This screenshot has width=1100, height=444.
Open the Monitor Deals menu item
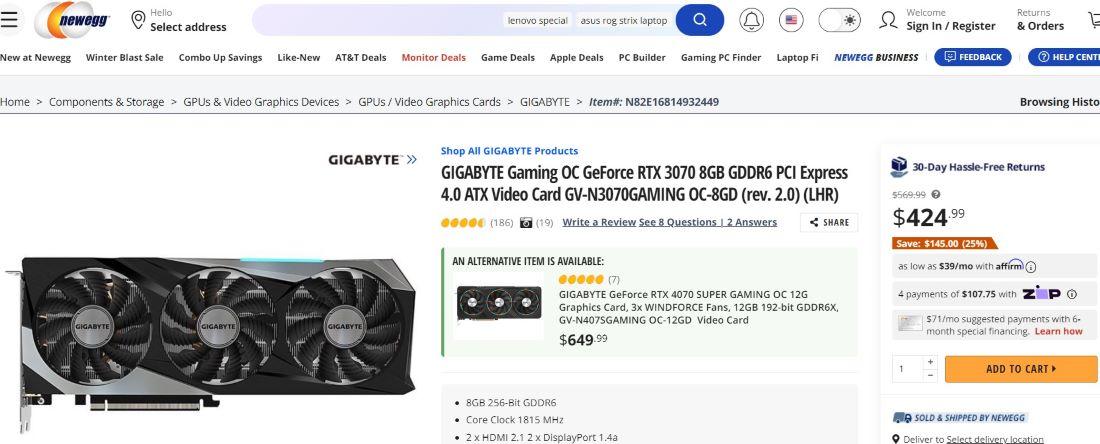tap(434, 58)
